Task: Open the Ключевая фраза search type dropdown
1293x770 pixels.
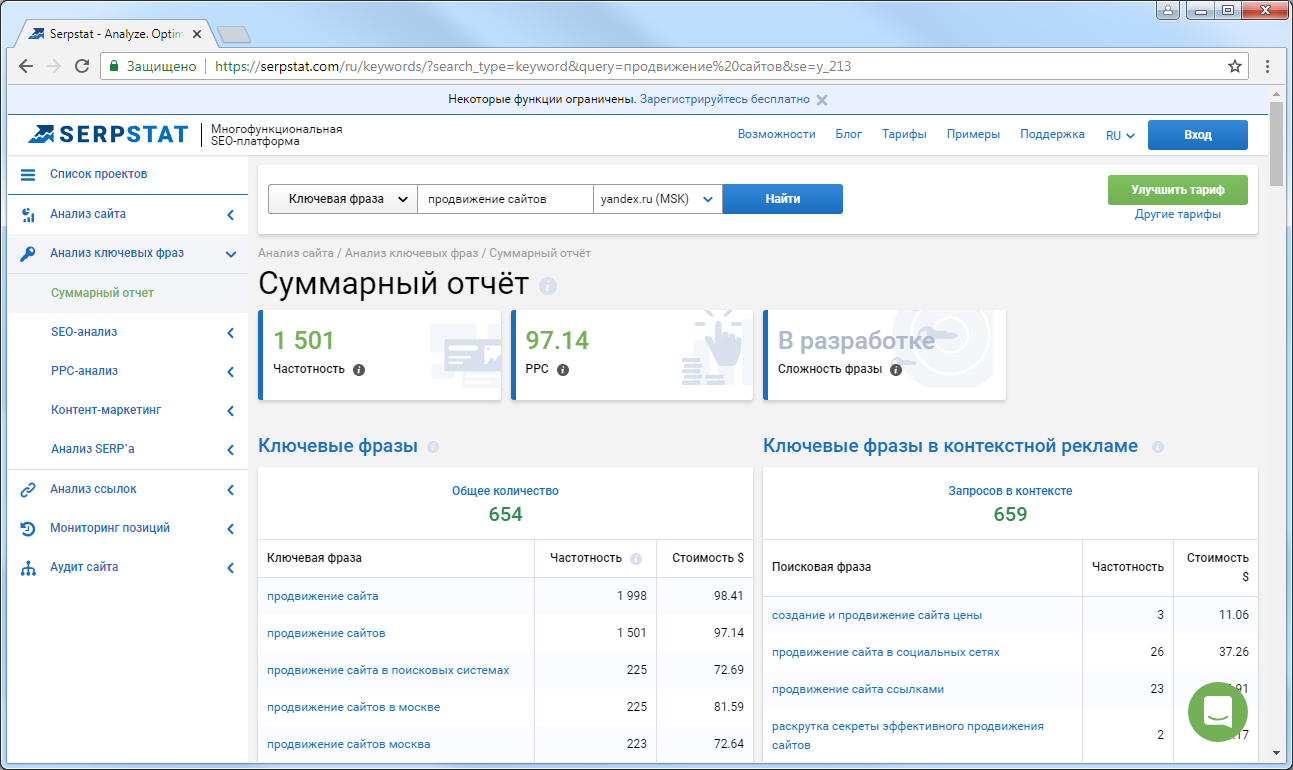Action: [342, 199]
